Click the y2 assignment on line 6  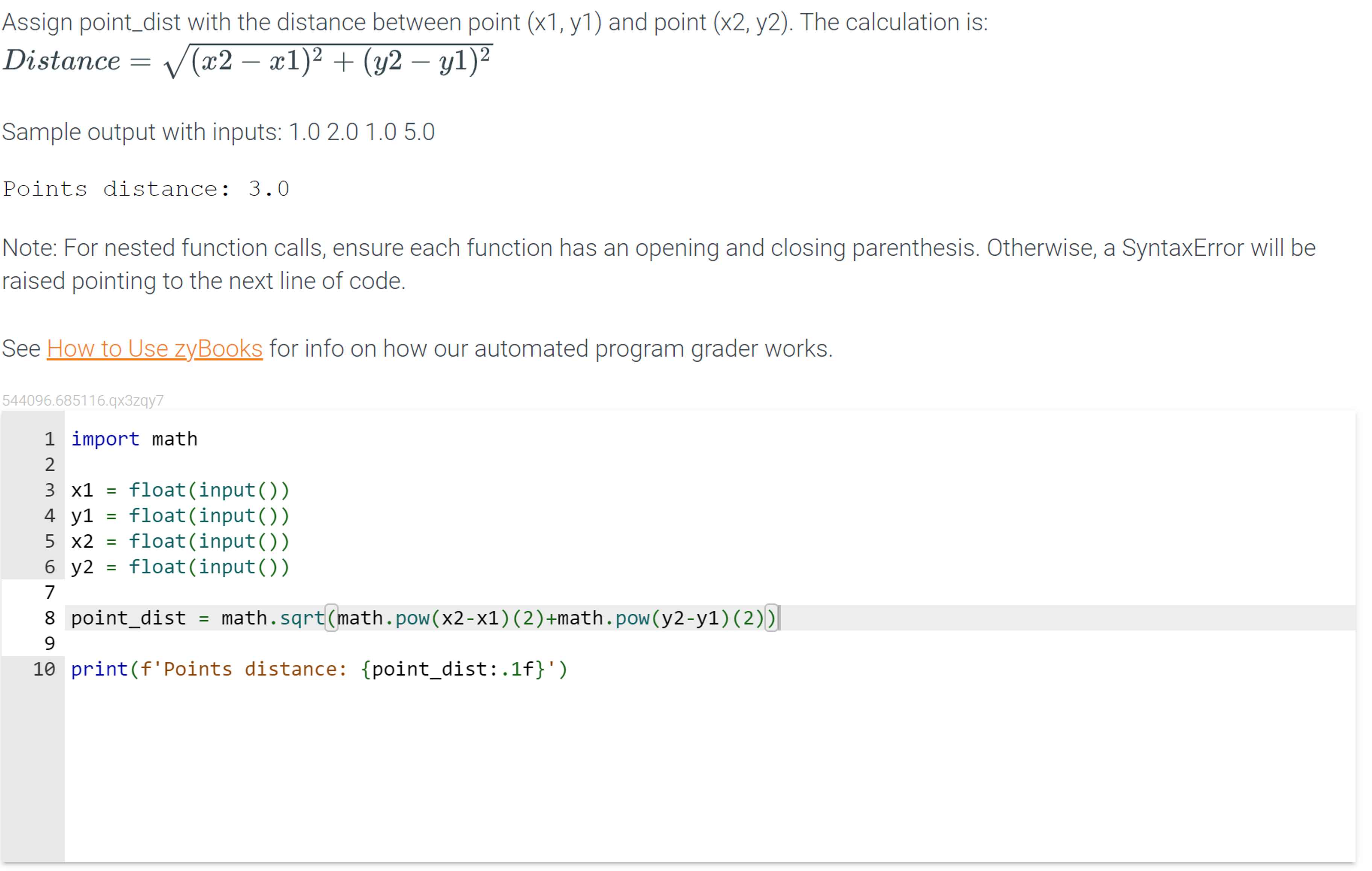point(179,567)
